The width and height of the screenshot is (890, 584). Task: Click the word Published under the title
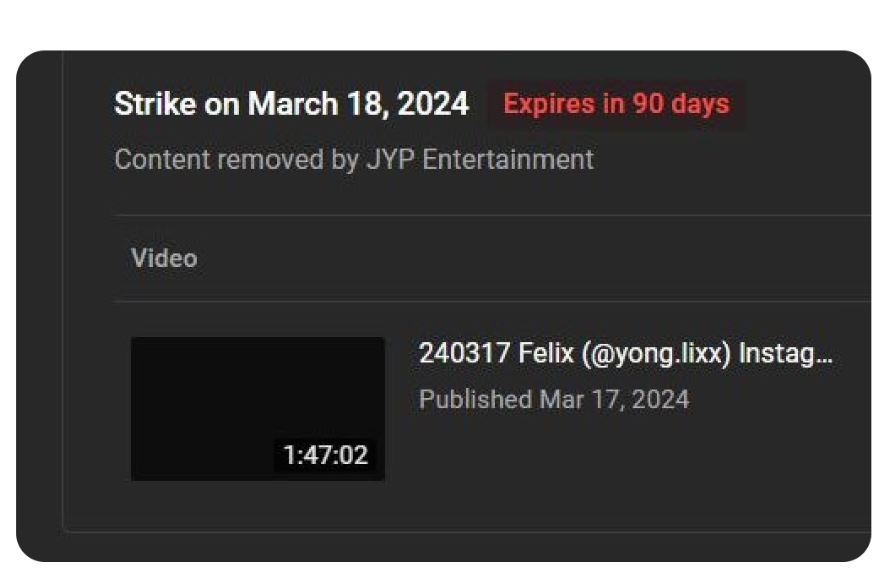coord(475,400)
